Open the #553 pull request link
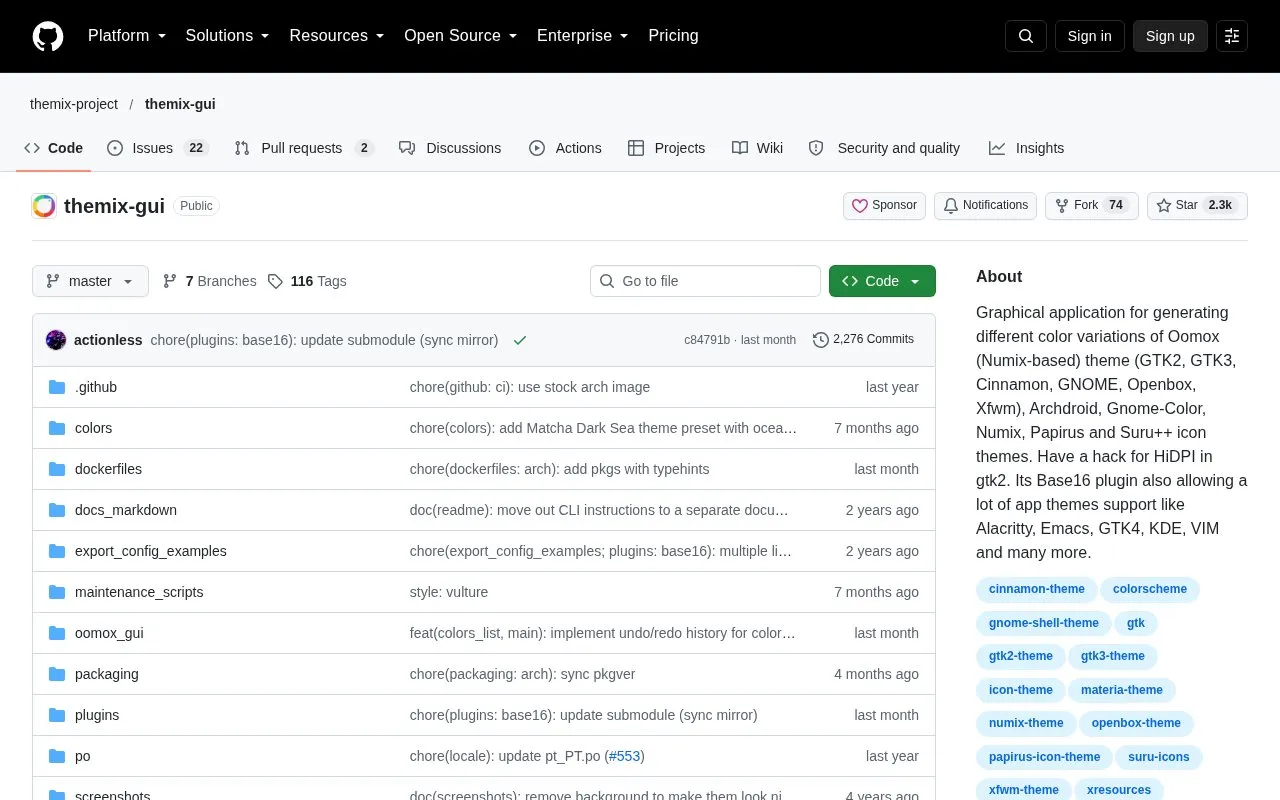1280x800 pixels. (x=625, y=756)
